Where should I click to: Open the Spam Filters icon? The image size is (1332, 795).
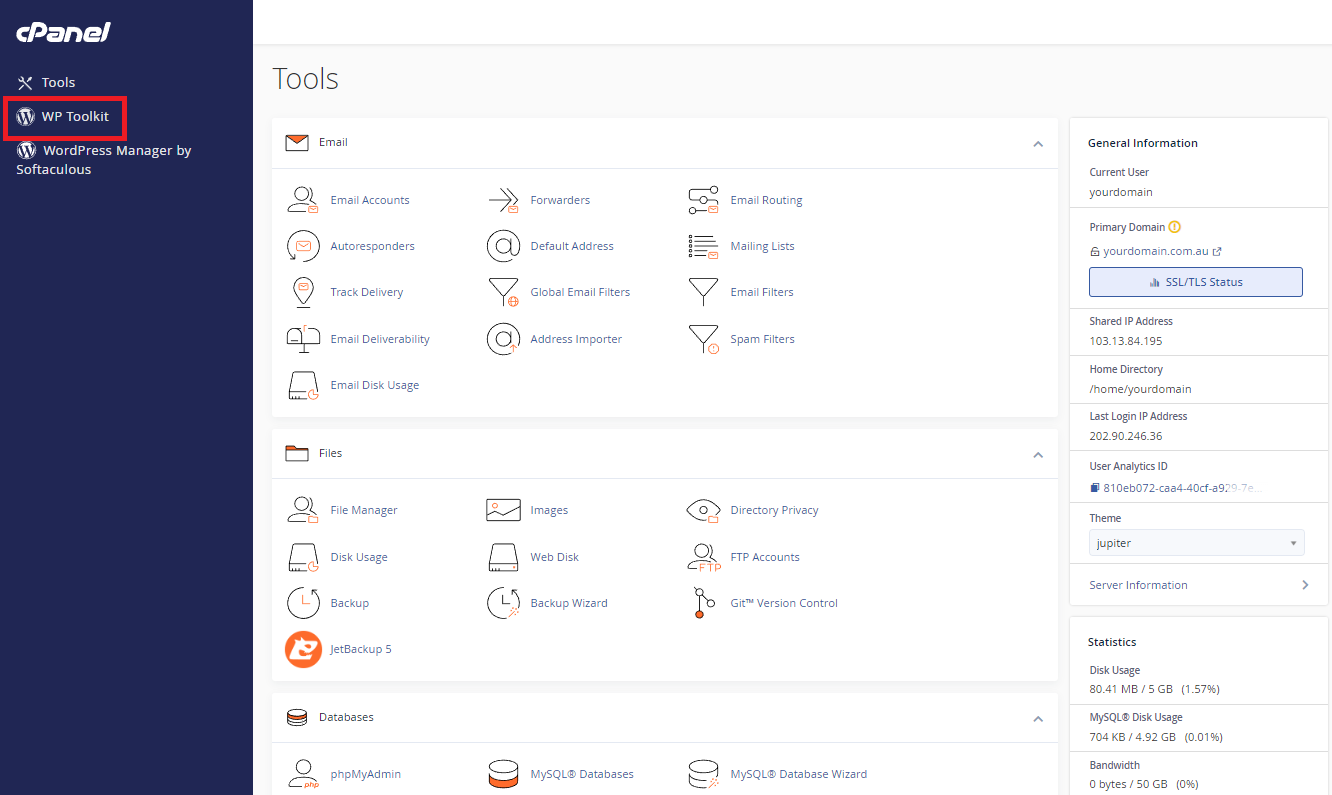[703, 339]
